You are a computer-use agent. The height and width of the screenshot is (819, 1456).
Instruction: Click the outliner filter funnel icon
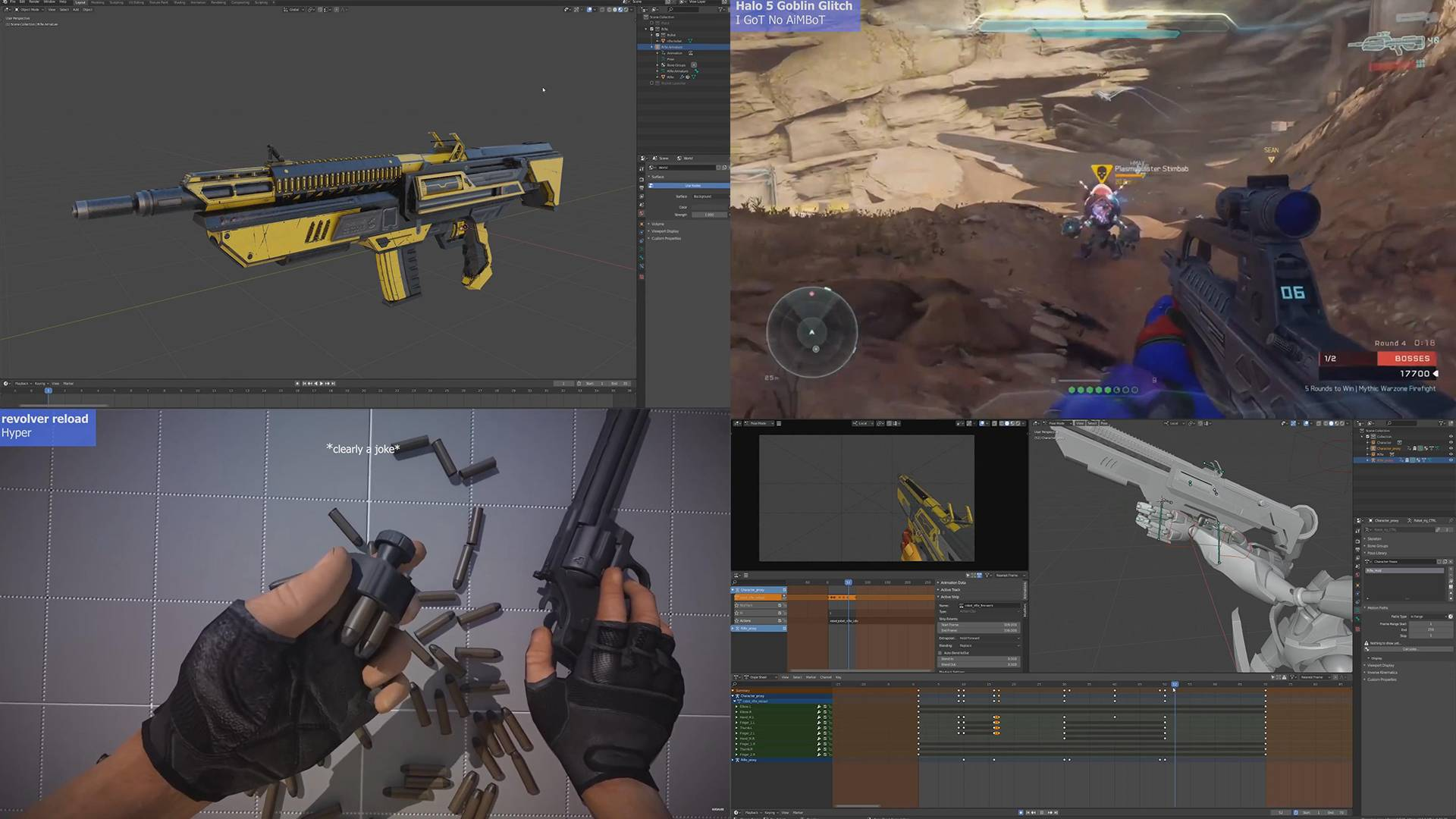720,10
